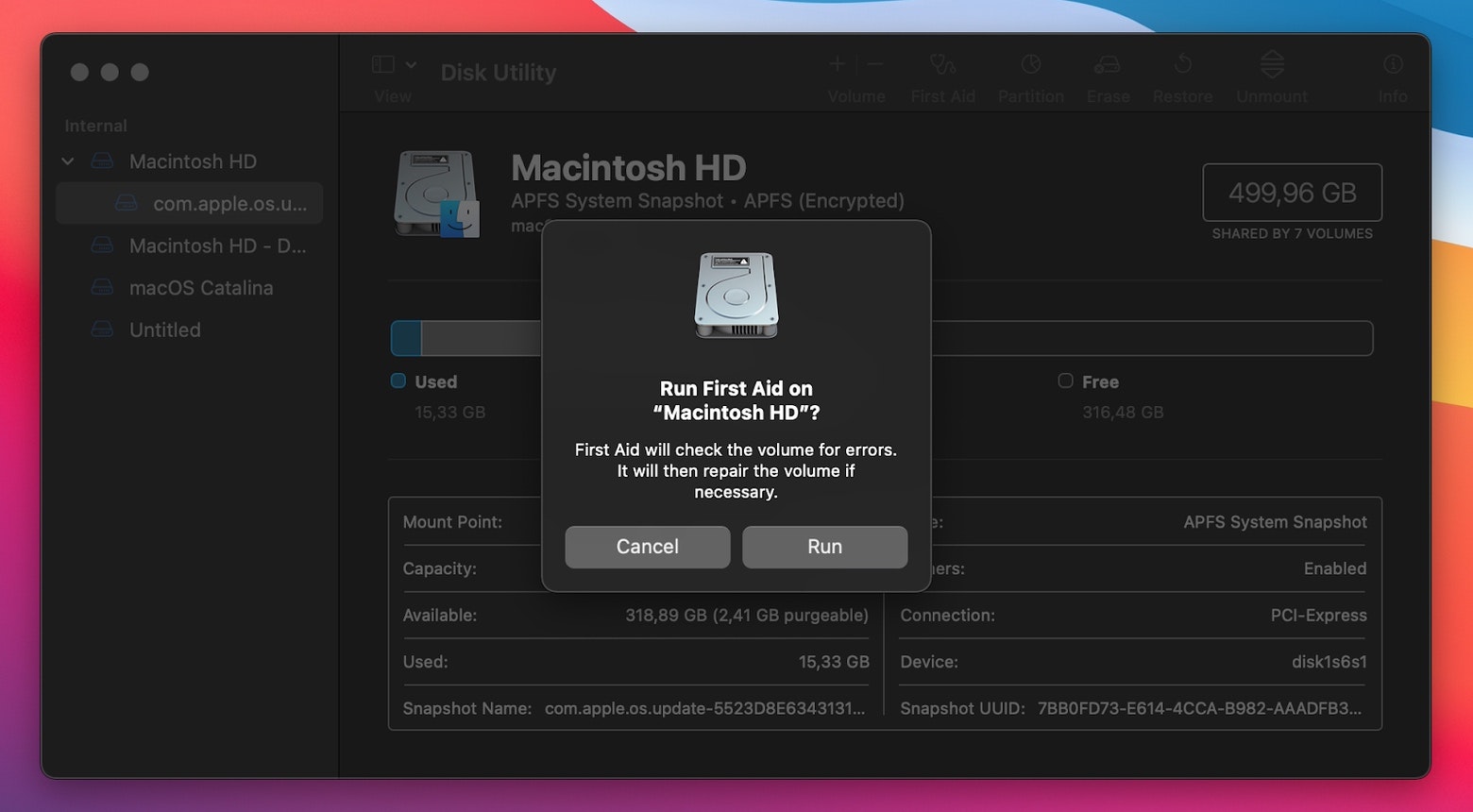Click the Unmount toolbar label

click(1272, 96)
